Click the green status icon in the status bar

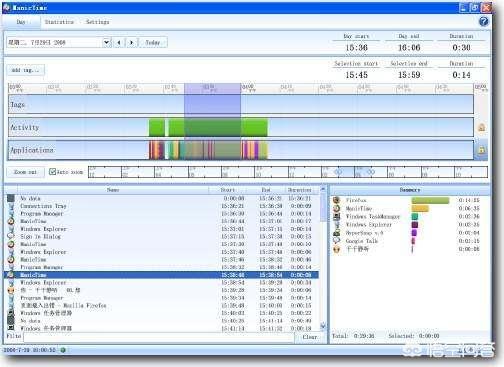[x=63, y=350]
